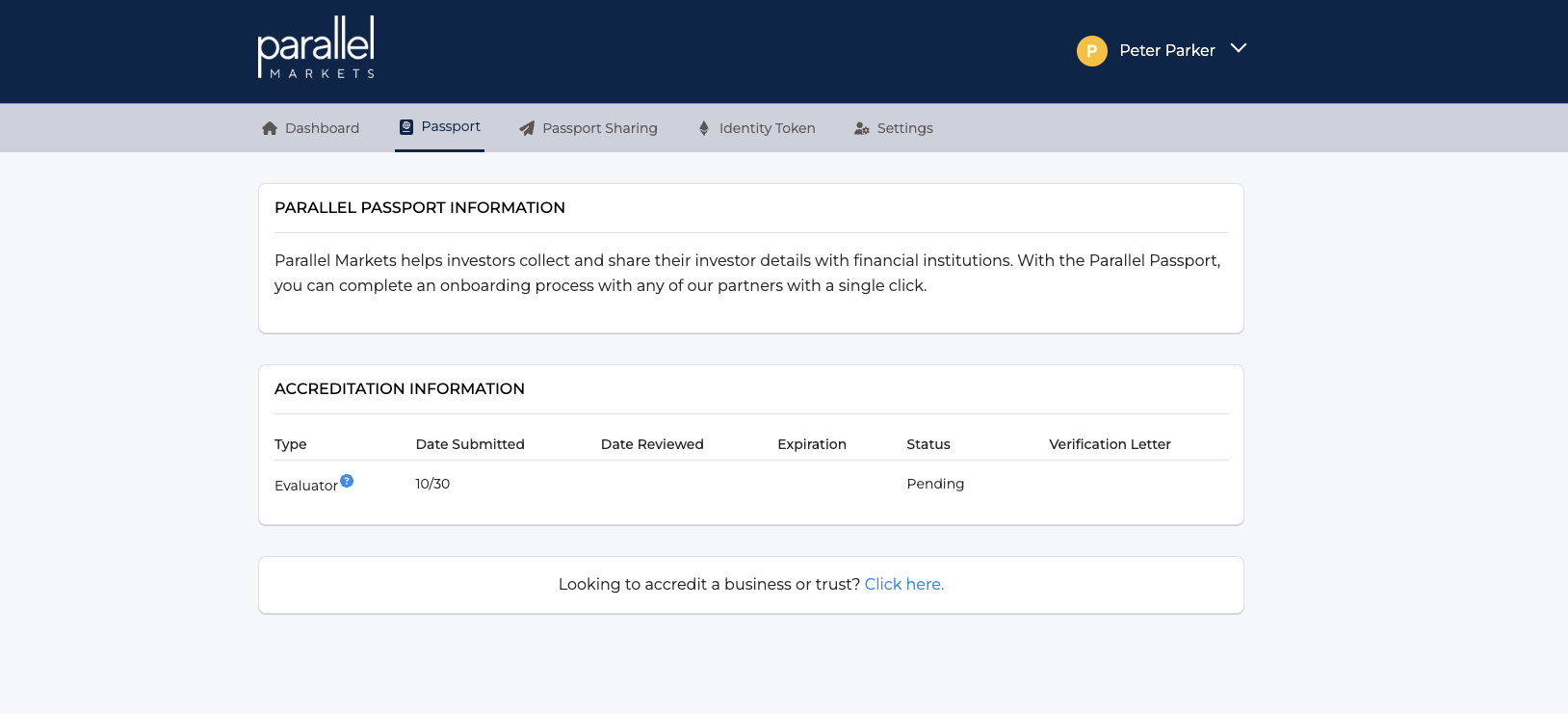Click the Peter Parker account name
This screenshot has height=714, width=1568.
(1166, 50)
